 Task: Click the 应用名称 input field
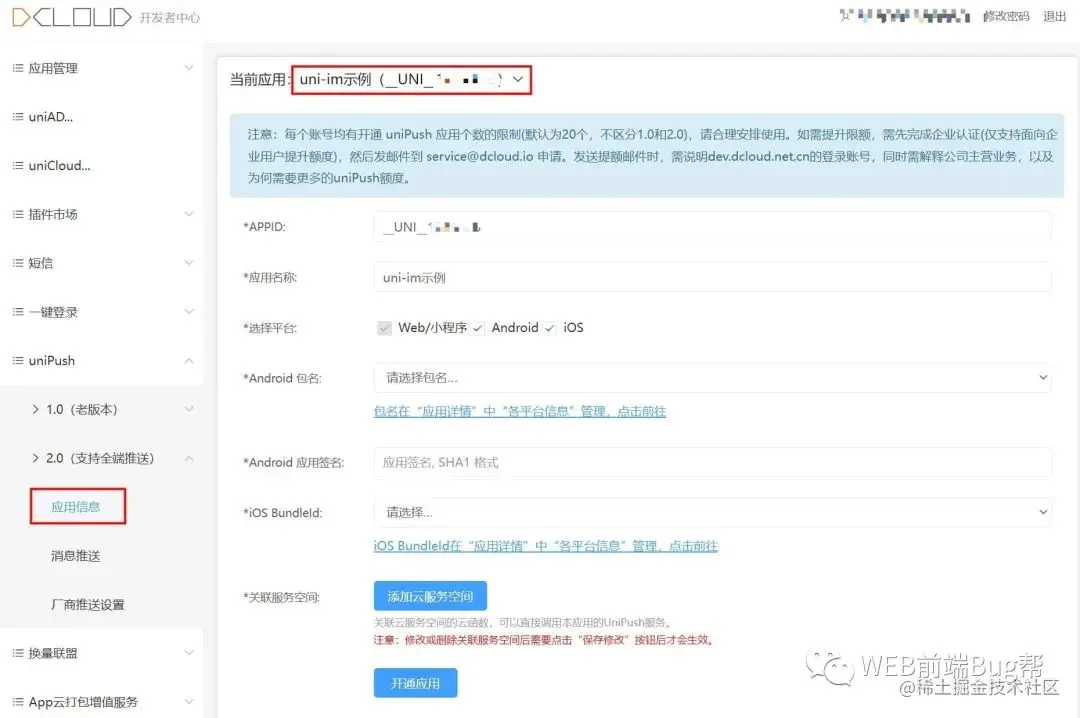712,278
